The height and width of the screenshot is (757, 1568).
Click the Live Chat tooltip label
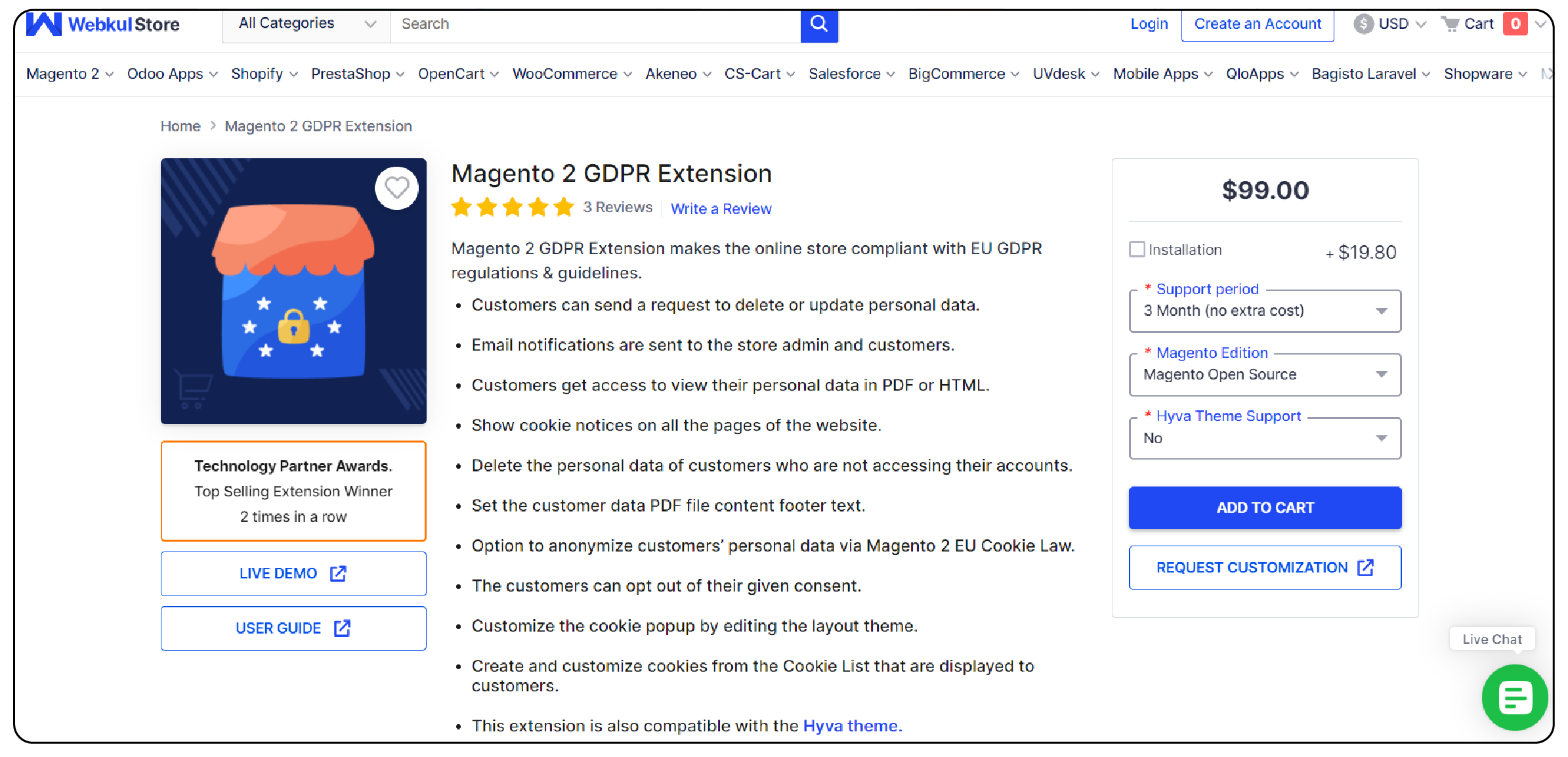tap(1492, 639)
